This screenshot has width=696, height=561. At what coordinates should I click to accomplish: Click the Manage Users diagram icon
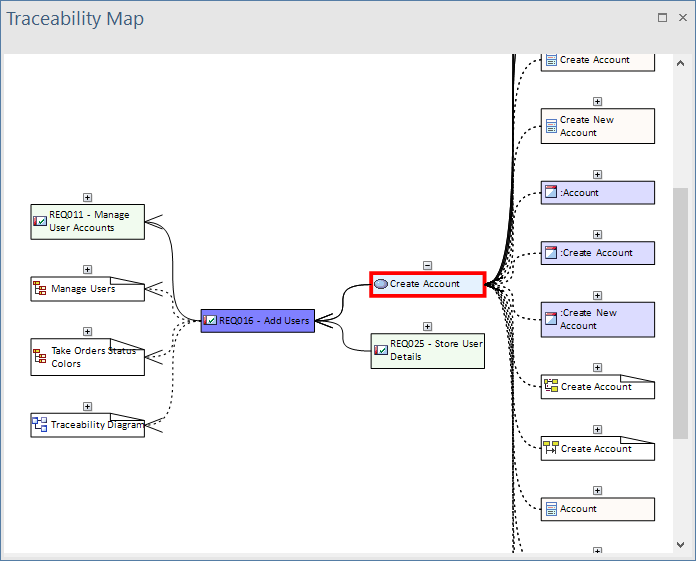[40, 288]
